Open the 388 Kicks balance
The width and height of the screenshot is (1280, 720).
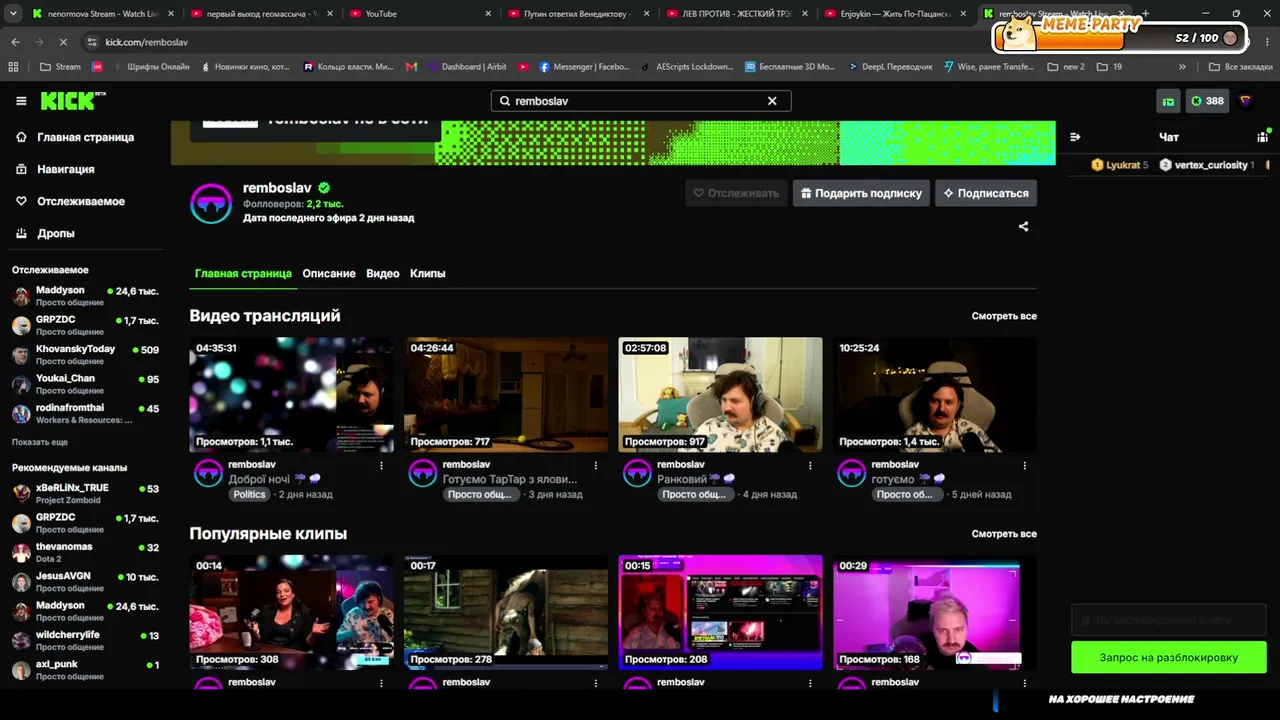[1207, 101]
